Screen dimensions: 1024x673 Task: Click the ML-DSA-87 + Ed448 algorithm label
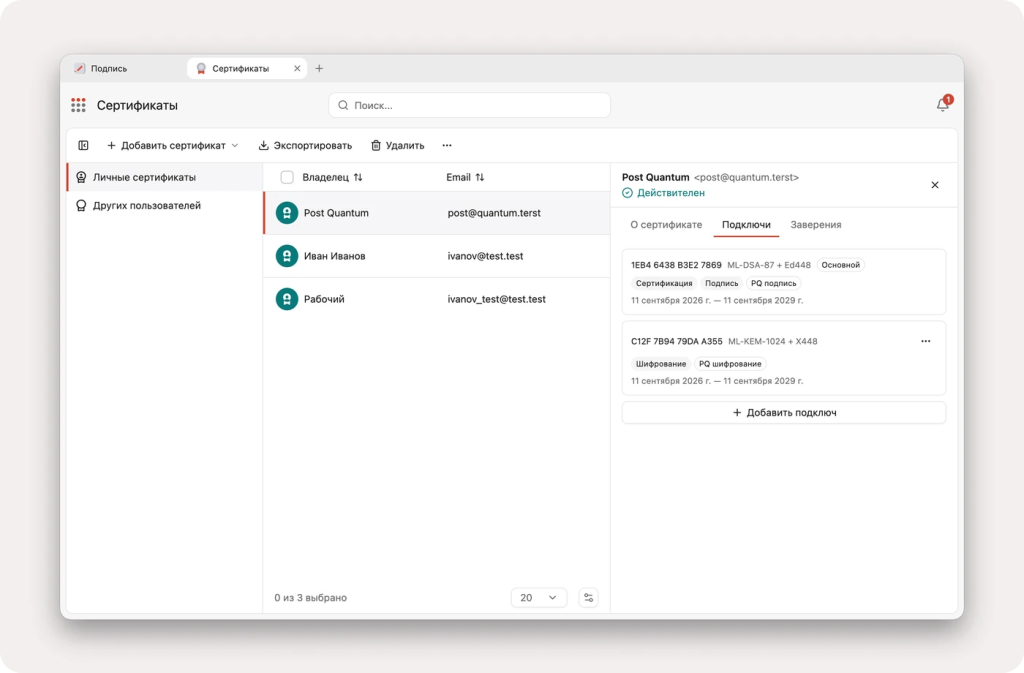tap(769, 265)
